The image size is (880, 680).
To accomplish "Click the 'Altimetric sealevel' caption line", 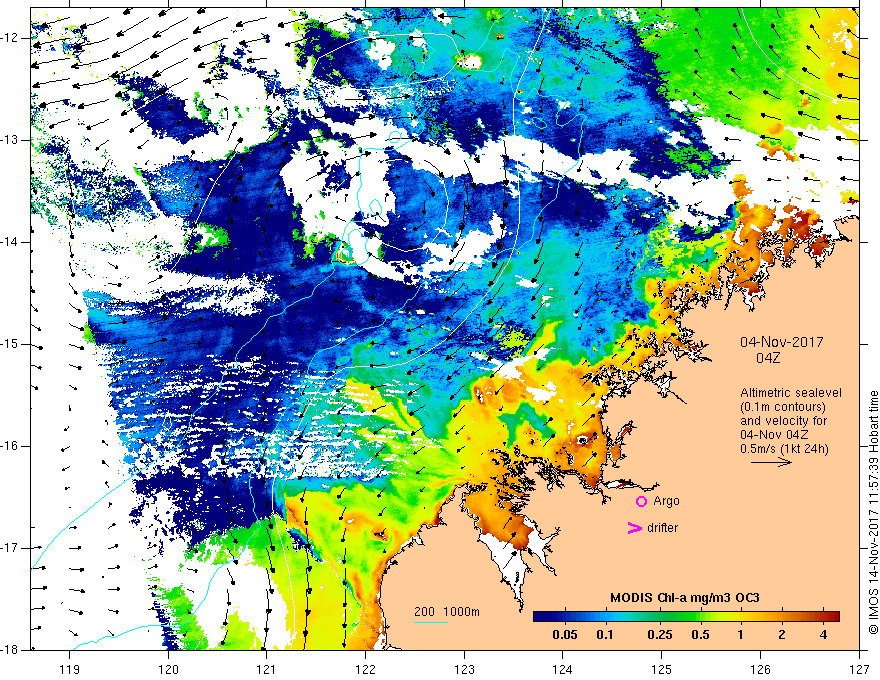I will (791, 393).
